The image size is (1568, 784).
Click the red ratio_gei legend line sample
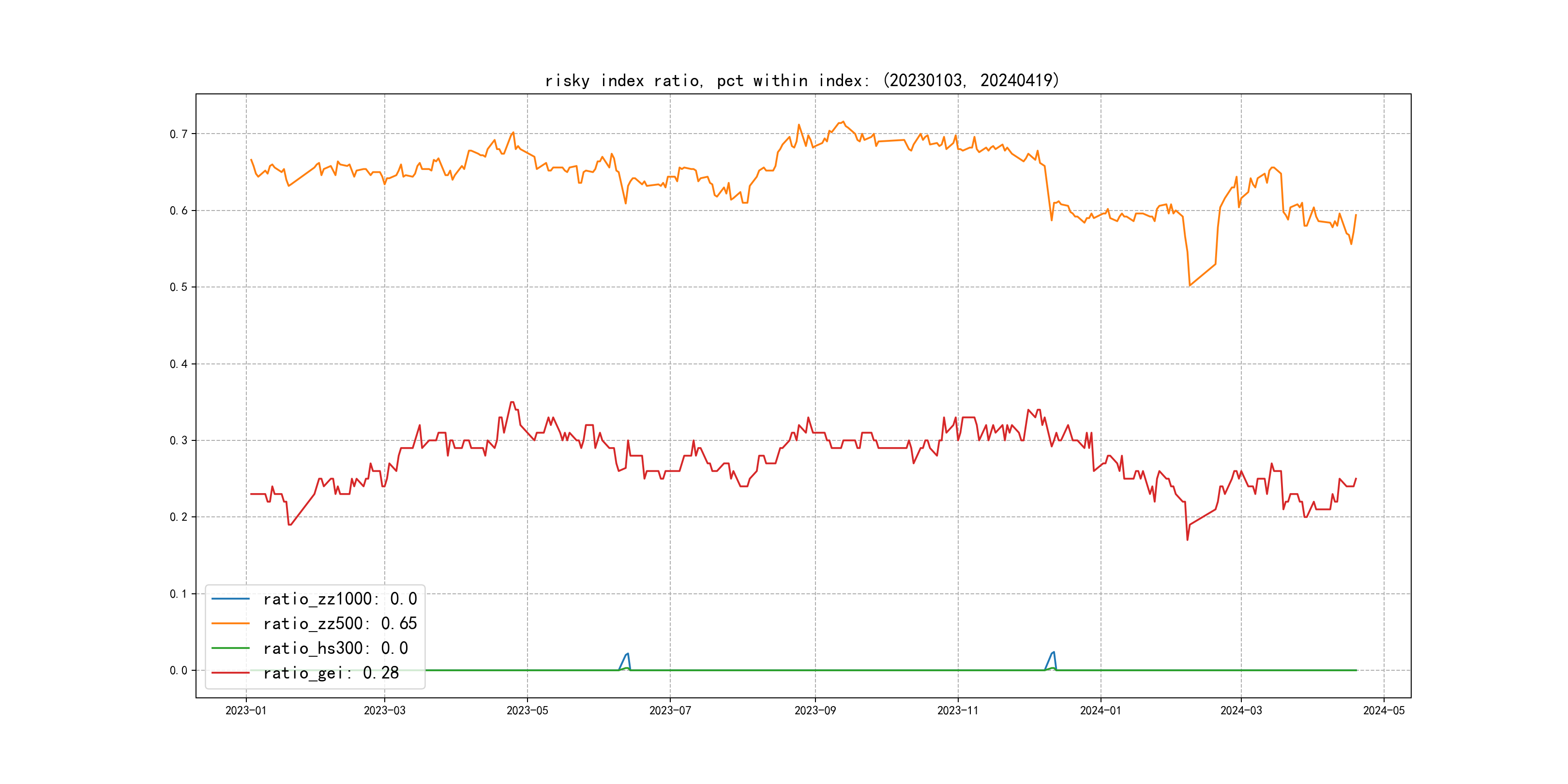click(x=230, y=673)
